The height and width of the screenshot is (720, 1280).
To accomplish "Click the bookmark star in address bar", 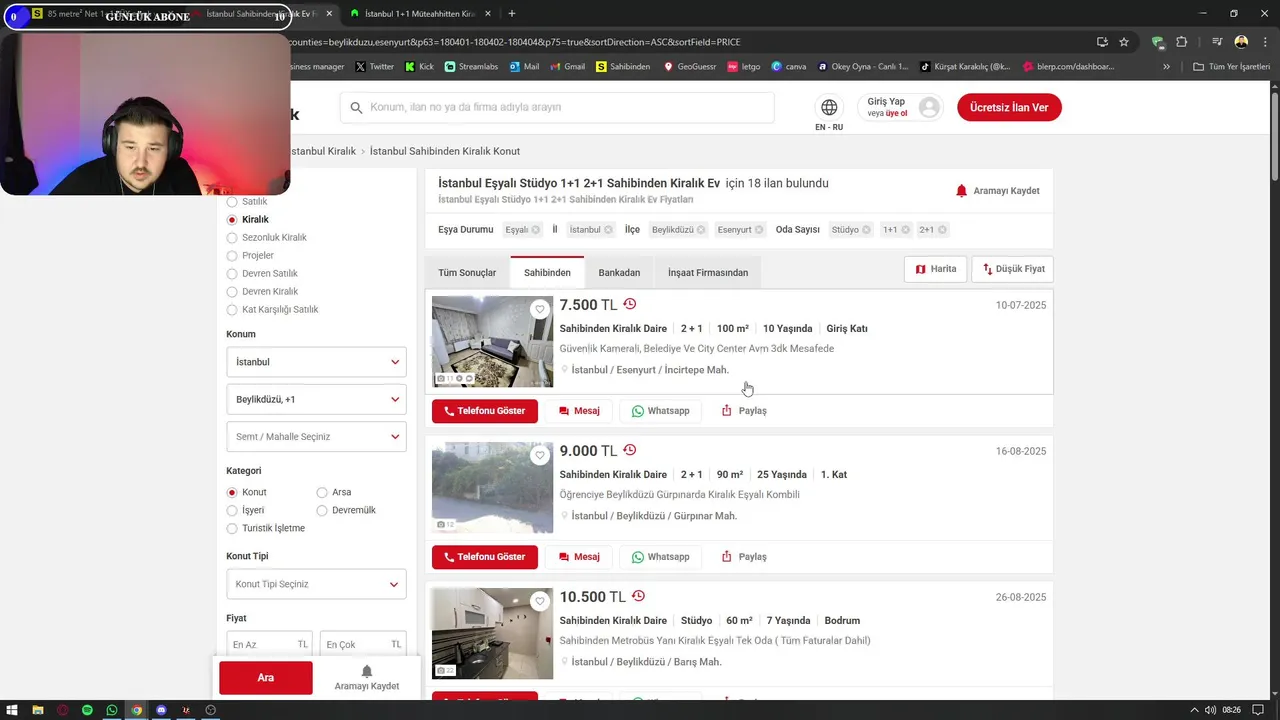I will (1124, 42).
